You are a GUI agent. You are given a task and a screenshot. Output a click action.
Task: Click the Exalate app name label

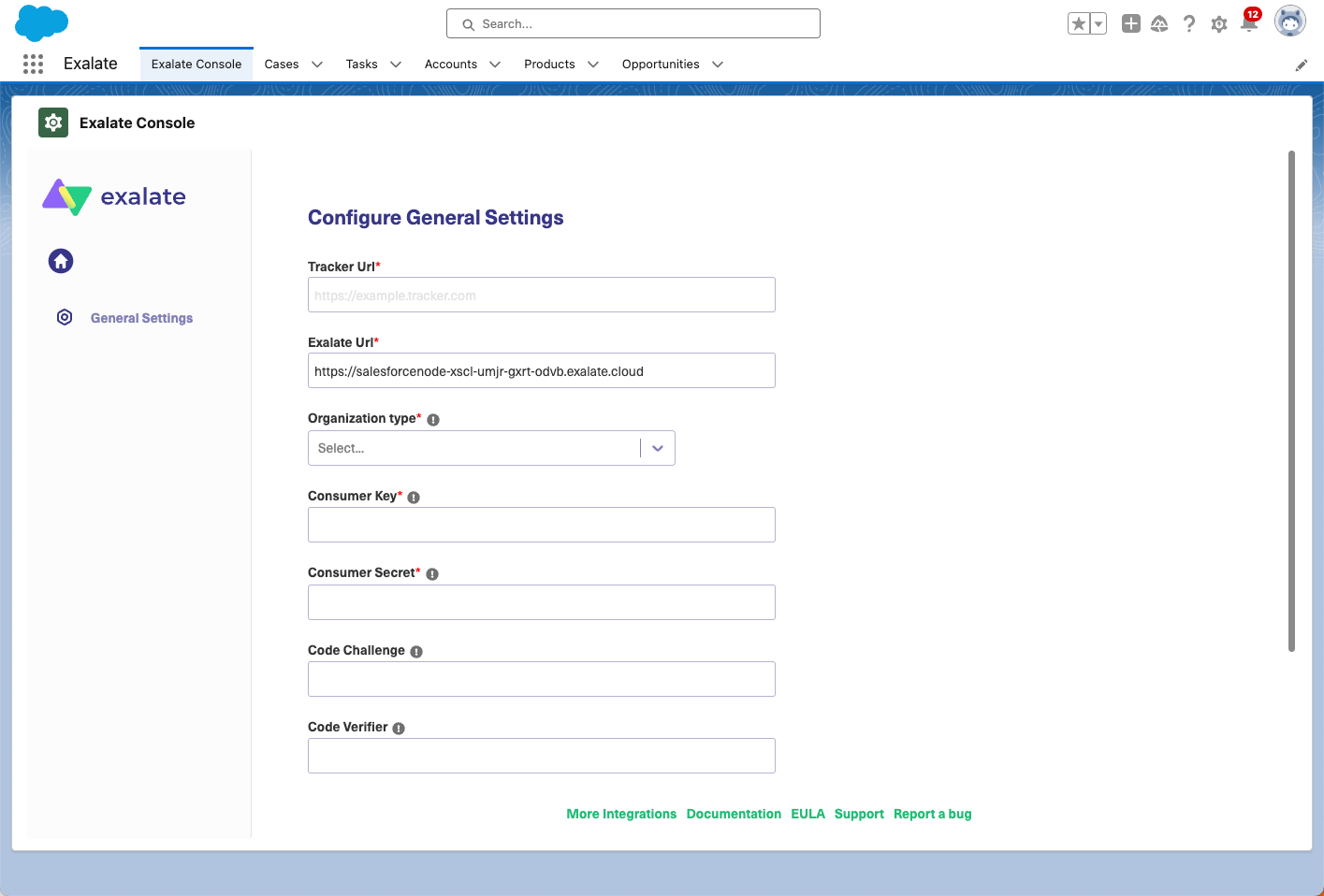91,64
